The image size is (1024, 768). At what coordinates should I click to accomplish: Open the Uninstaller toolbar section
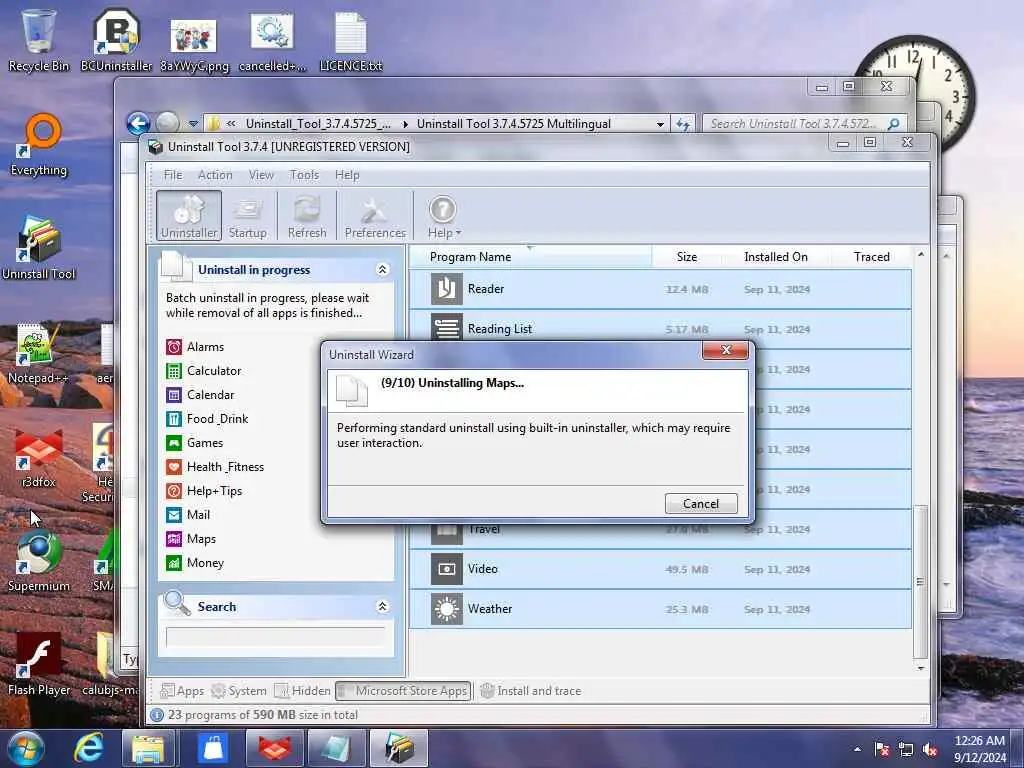[x=189, y=216]
